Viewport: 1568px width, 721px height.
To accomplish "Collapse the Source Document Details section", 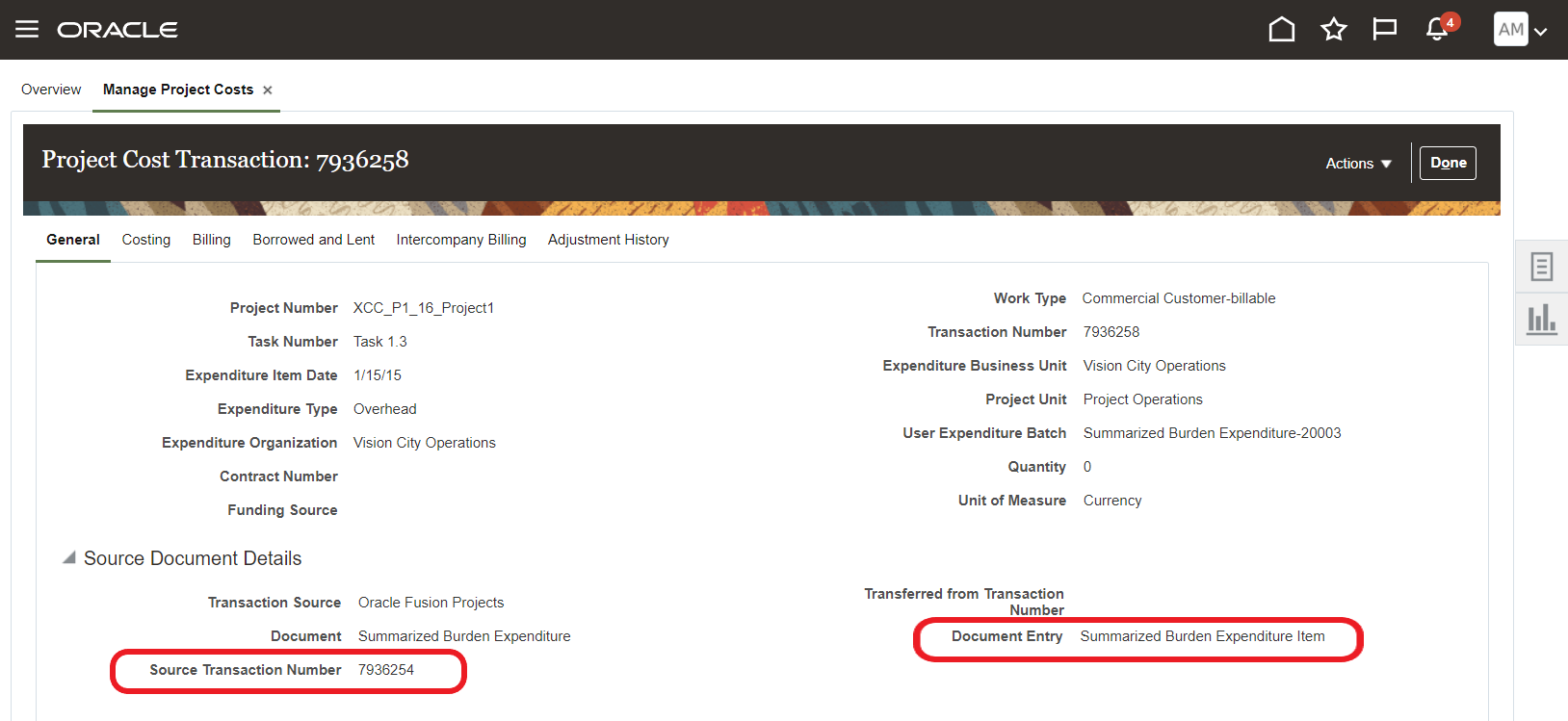I will click(69, 558).
